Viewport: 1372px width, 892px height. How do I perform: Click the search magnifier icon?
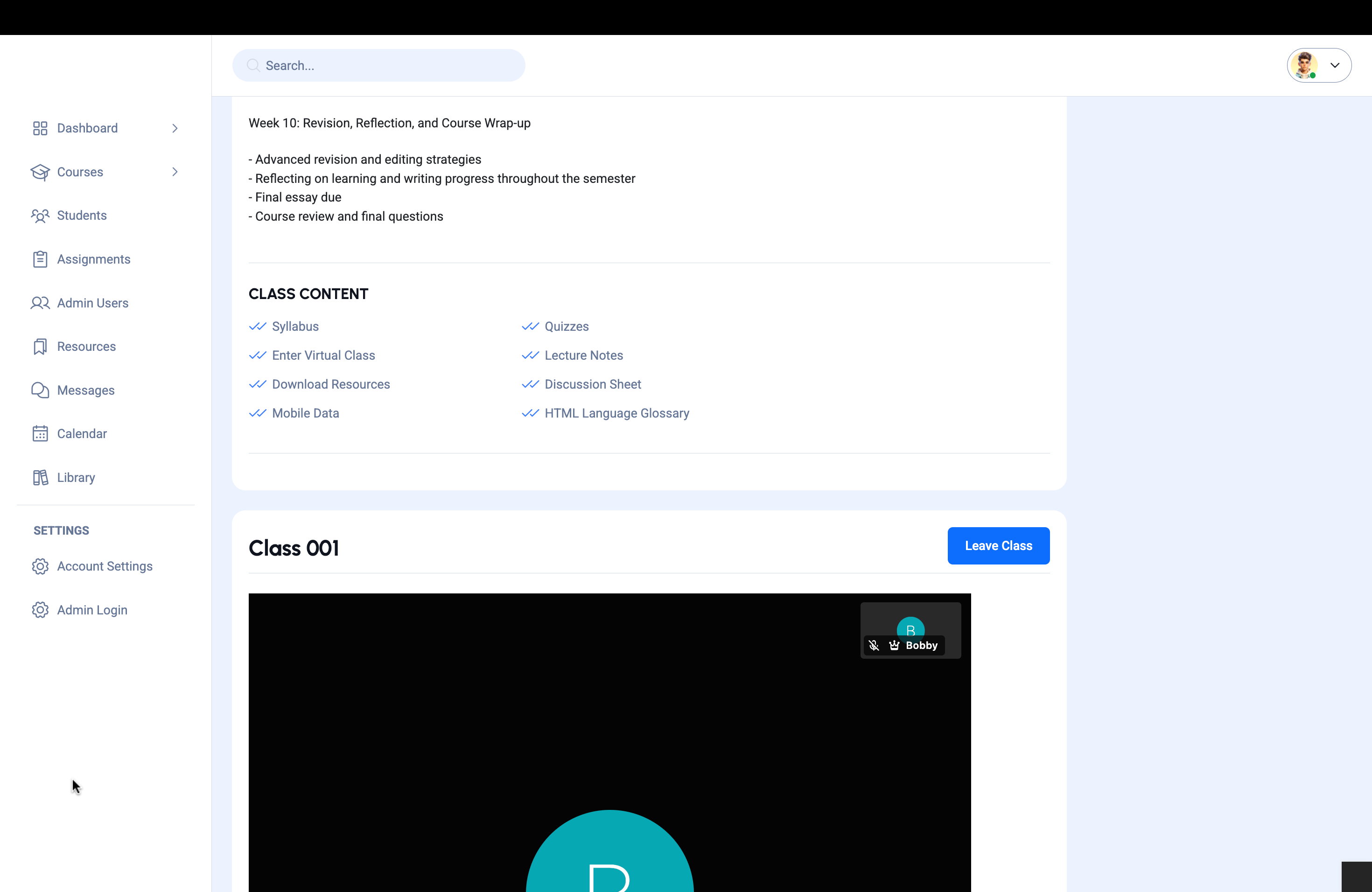coord(252,65)
